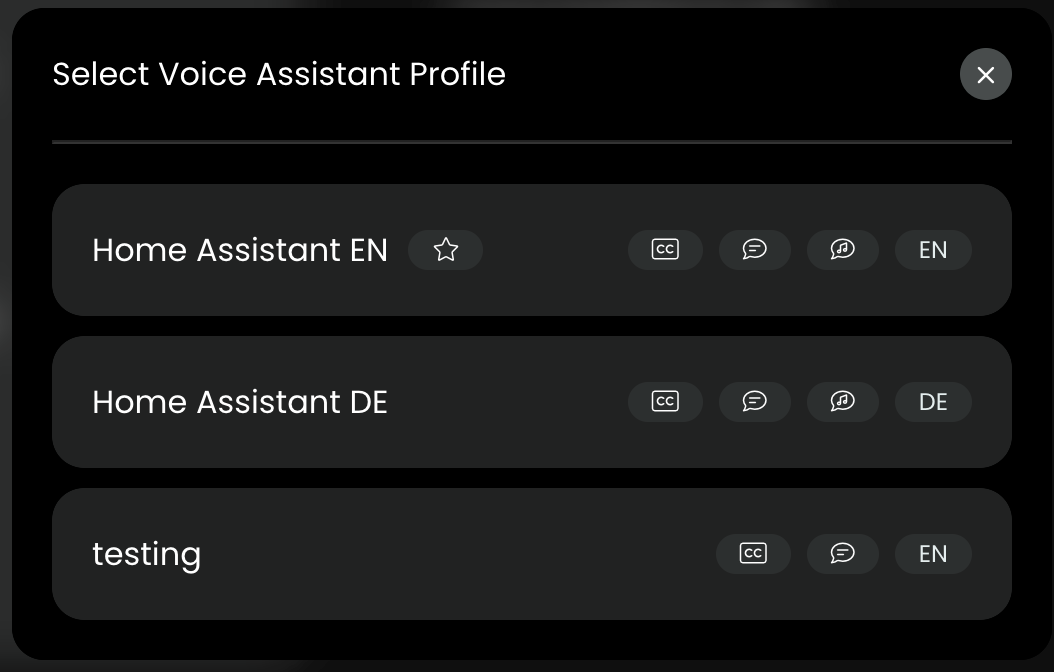Click the CC icon on the testing profile
The width and height of the screenshot is (1054, 672).
point(753,554)
